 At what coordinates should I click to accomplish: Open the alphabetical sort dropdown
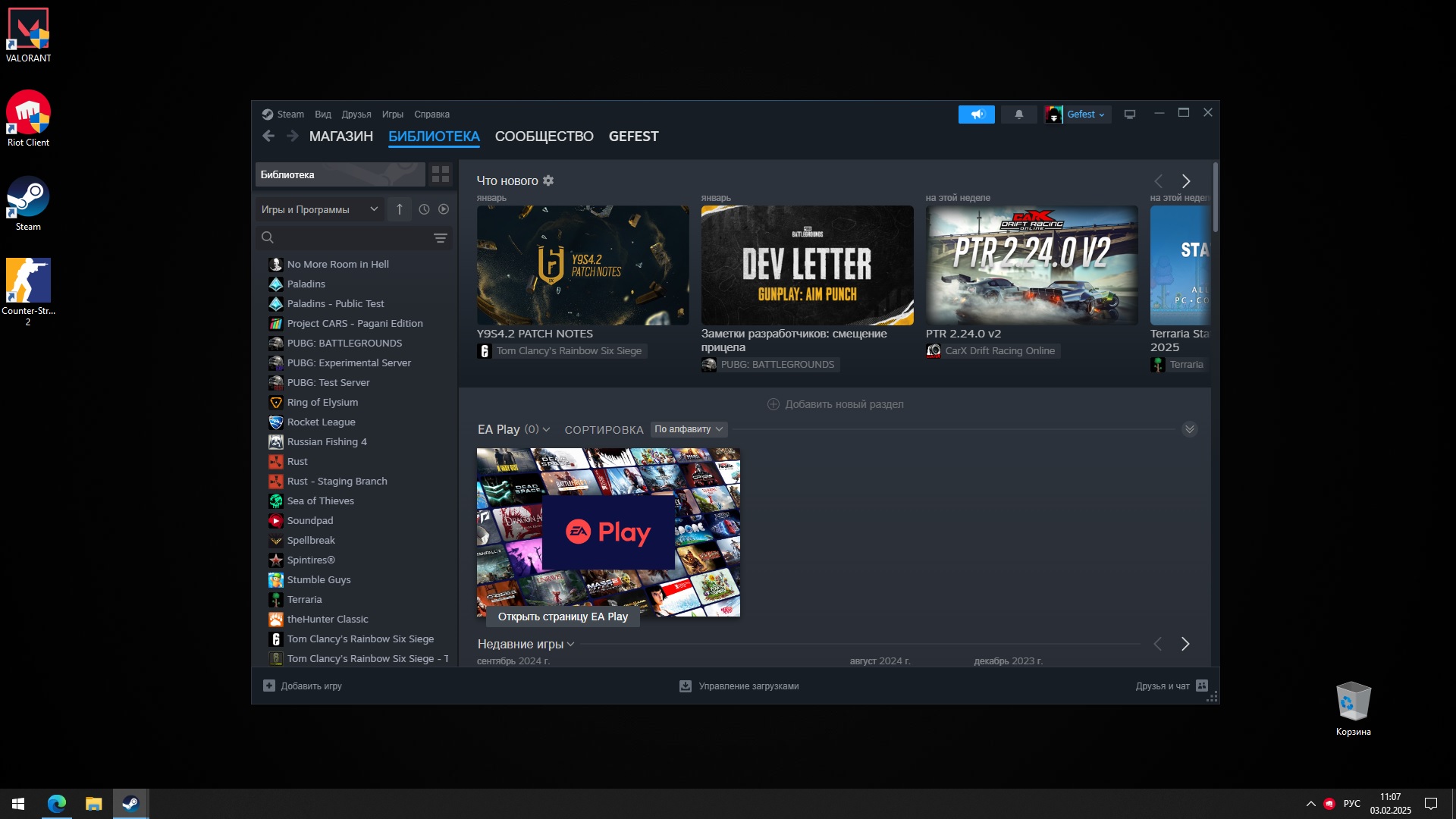click(689, 429)
